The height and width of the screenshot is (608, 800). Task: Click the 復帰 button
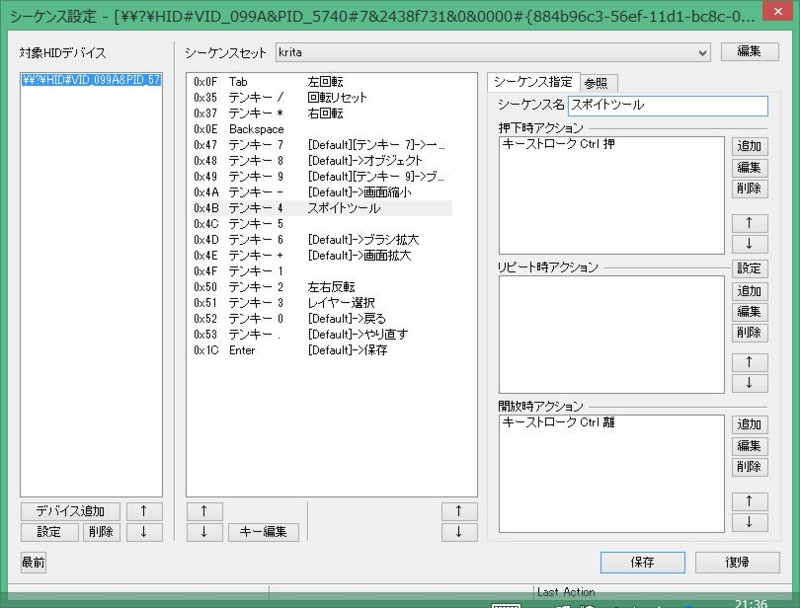pyautogui.click(x=737, y=562)
